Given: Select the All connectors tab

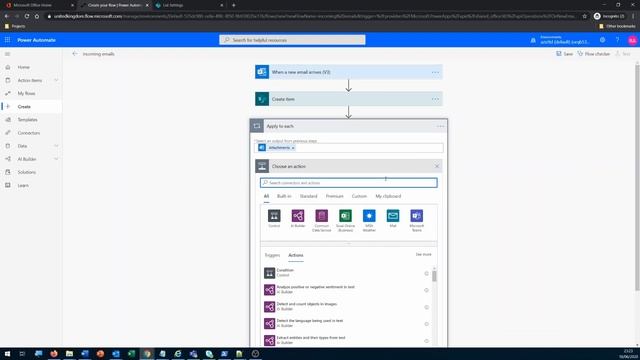Looking at the screenshot, I should tap(266, 196).
